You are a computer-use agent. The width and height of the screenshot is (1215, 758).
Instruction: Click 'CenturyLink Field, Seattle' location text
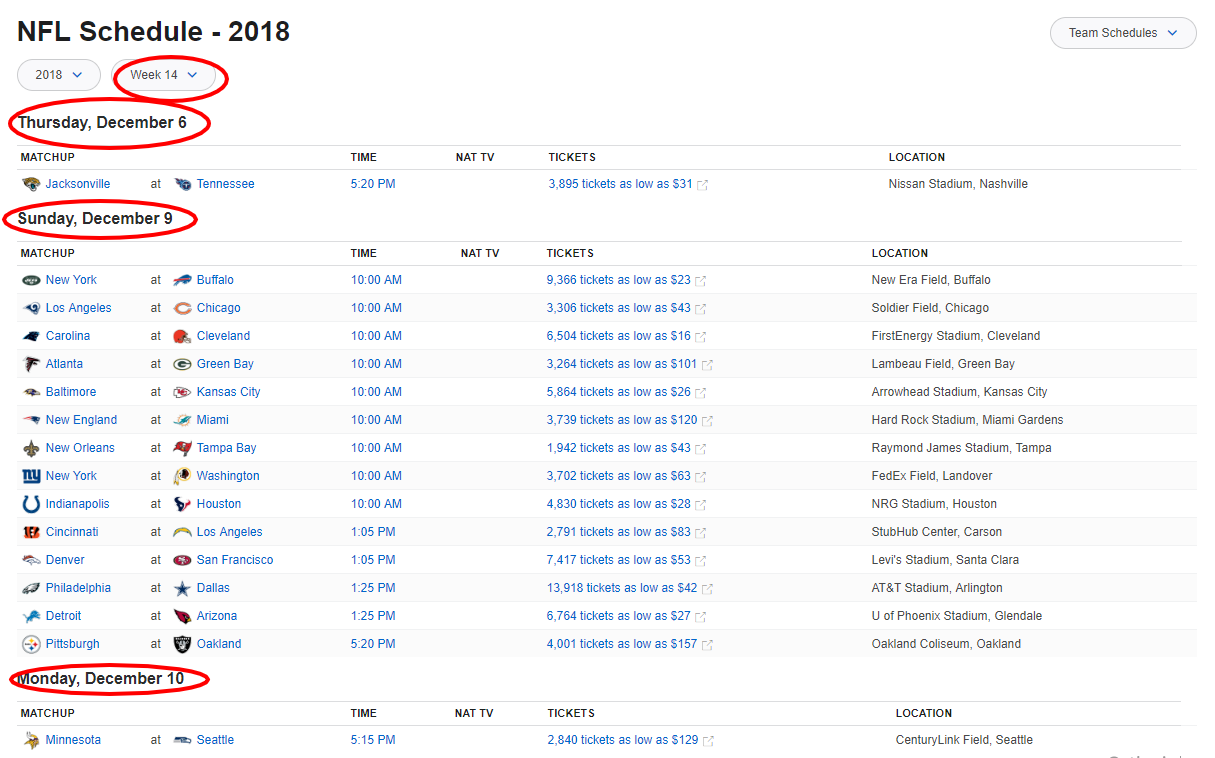pos(965,740)
